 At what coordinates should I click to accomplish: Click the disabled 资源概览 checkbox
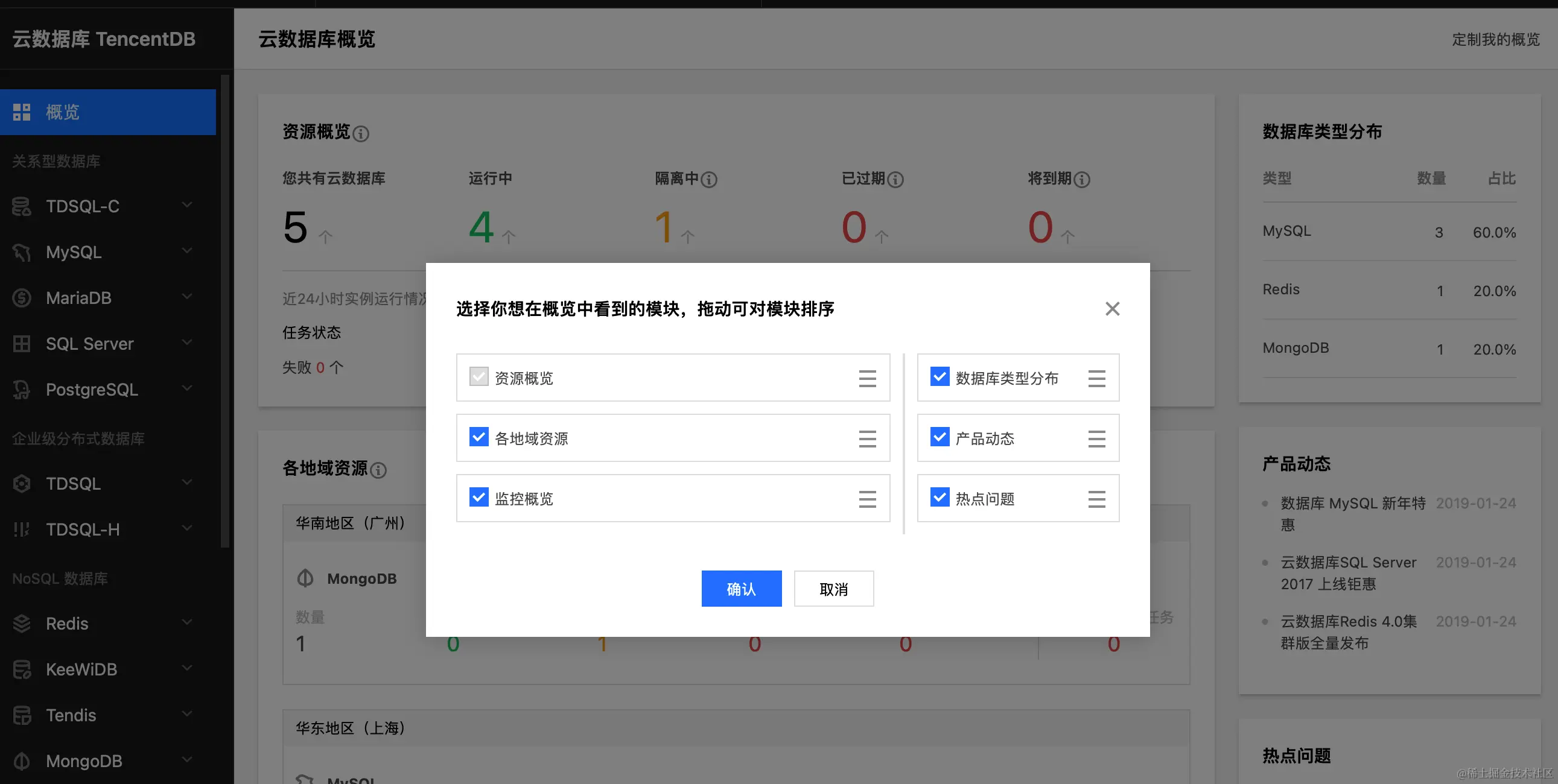[479, 376]
